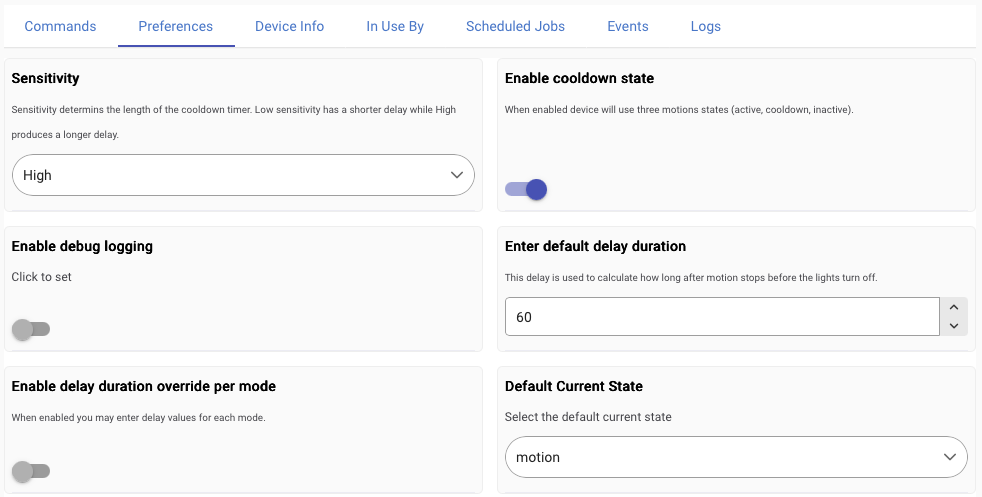The image size is (982, 497).
Task: Decrease delay duration with the down arrow
Action: coord(954,326)
